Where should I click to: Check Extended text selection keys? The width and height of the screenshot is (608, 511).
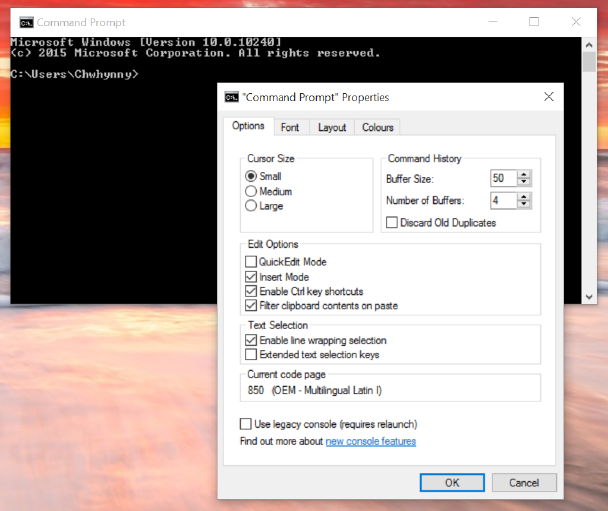click(x=251, y=354)
